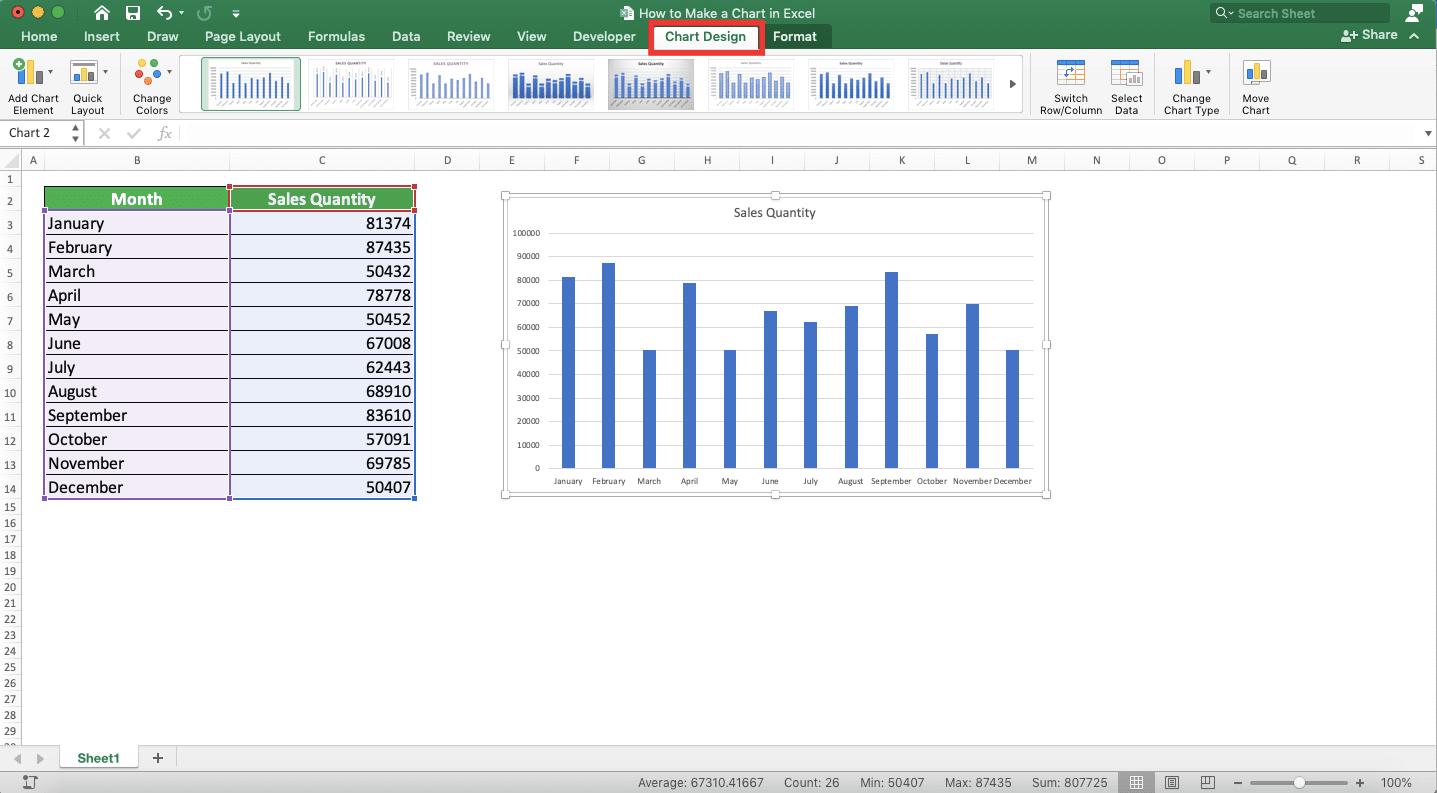The height and width of the screenshot is (793, 1437).
Task: Switch to Page Break Preview icon
Action: 1208,782
